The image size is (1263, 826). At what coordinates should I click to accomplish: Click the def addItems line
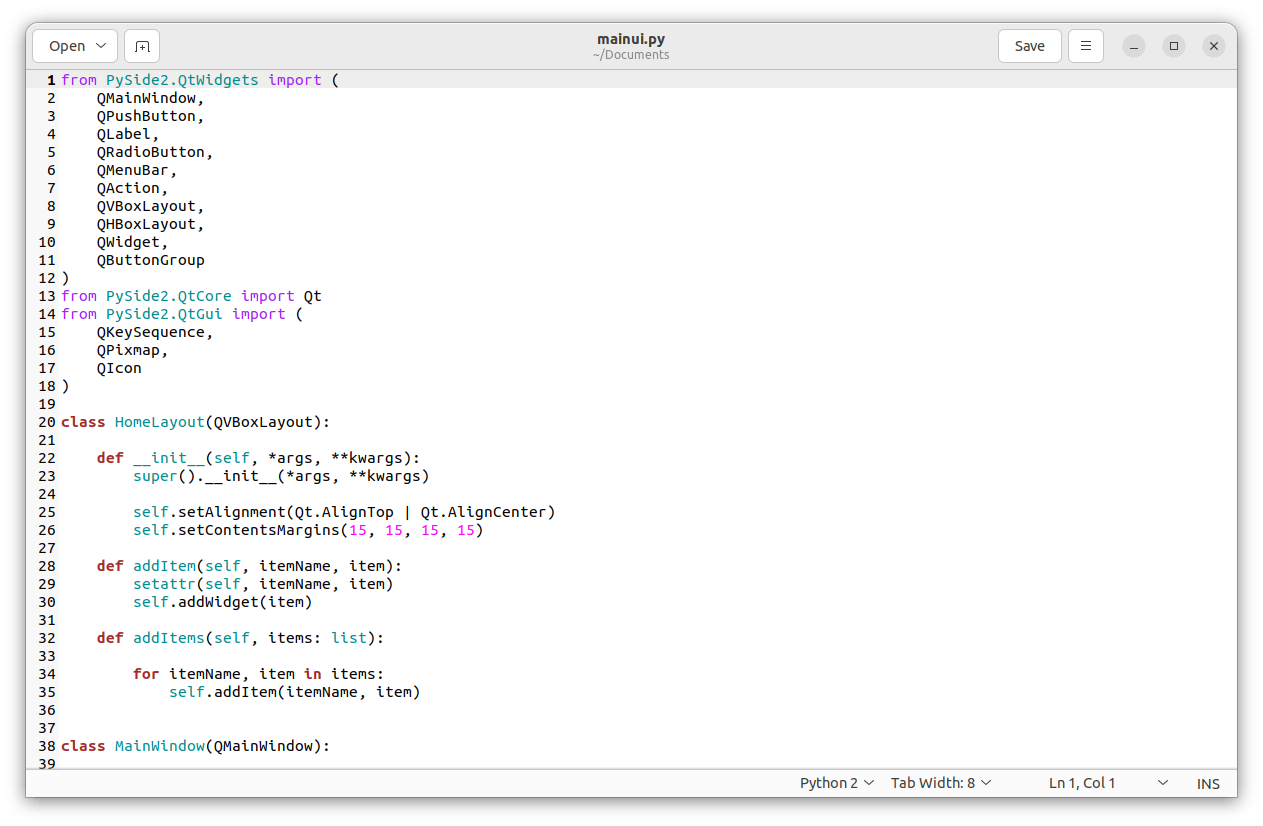240,638
